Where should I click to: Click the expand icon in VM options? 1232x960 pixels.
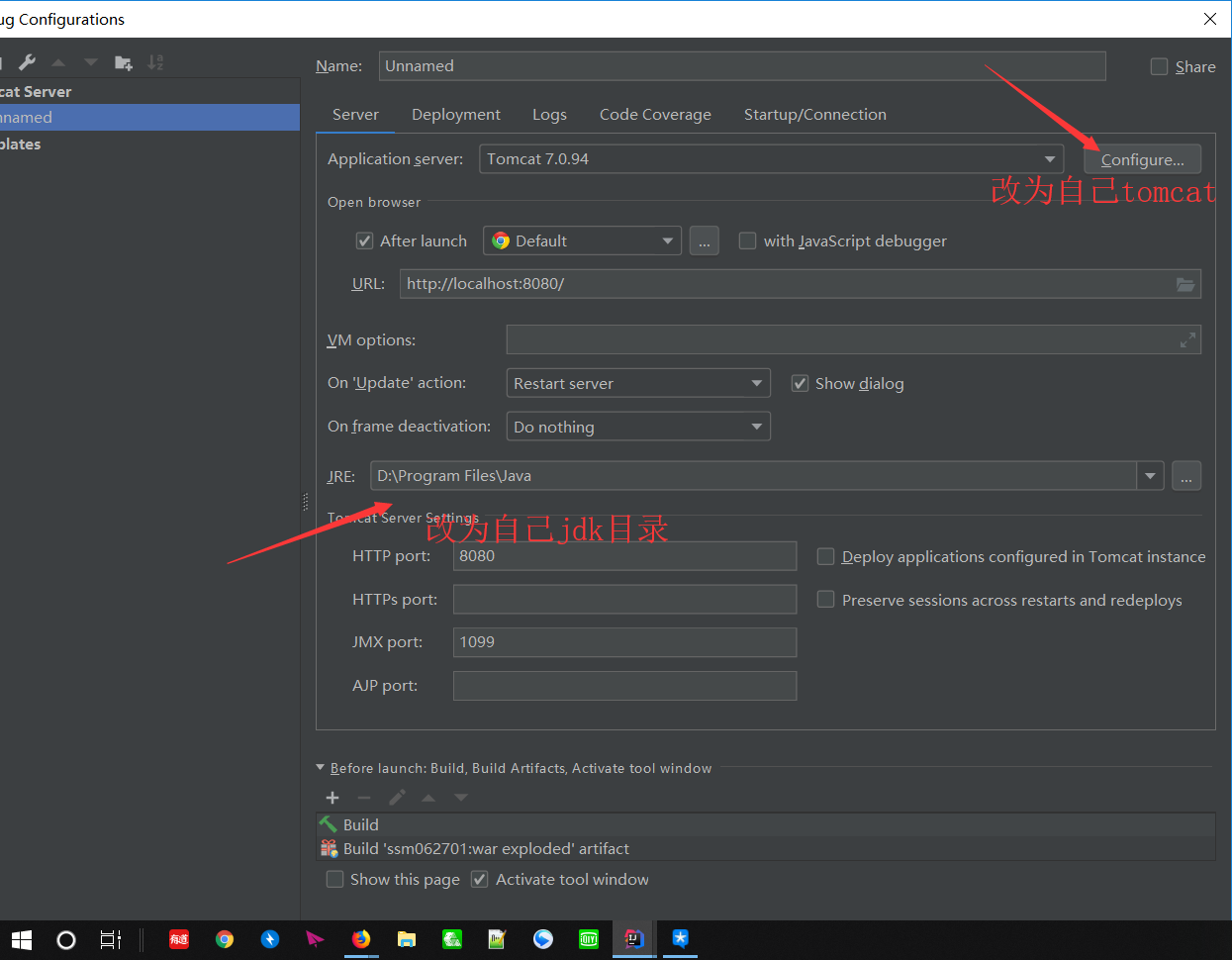coord(1187,340)
